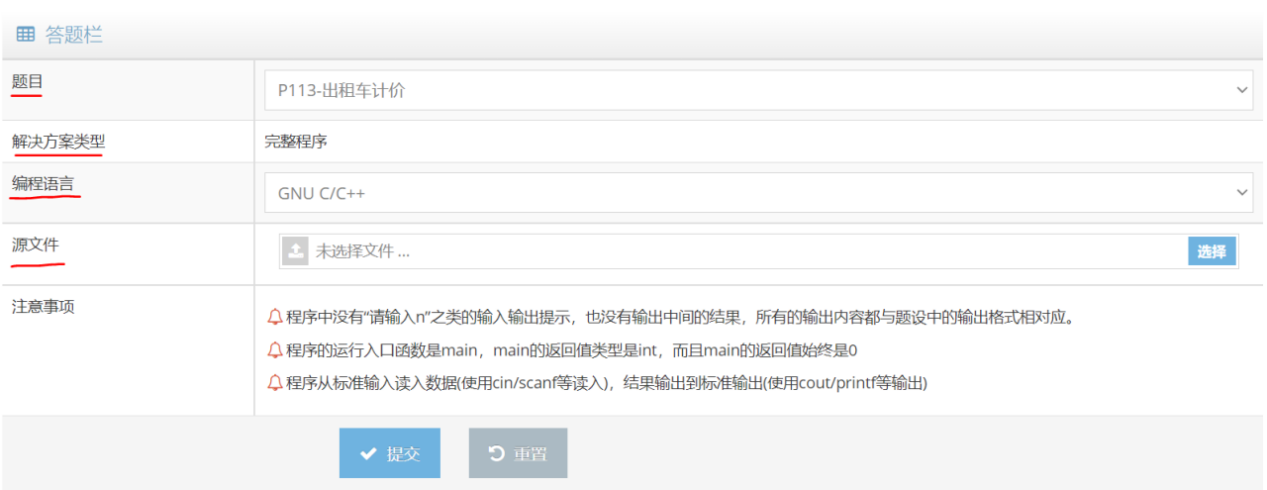Reset the form using 重置
Image resolution: width=1267 pixels, height=490 pixels.
click(x=518, y=454)
